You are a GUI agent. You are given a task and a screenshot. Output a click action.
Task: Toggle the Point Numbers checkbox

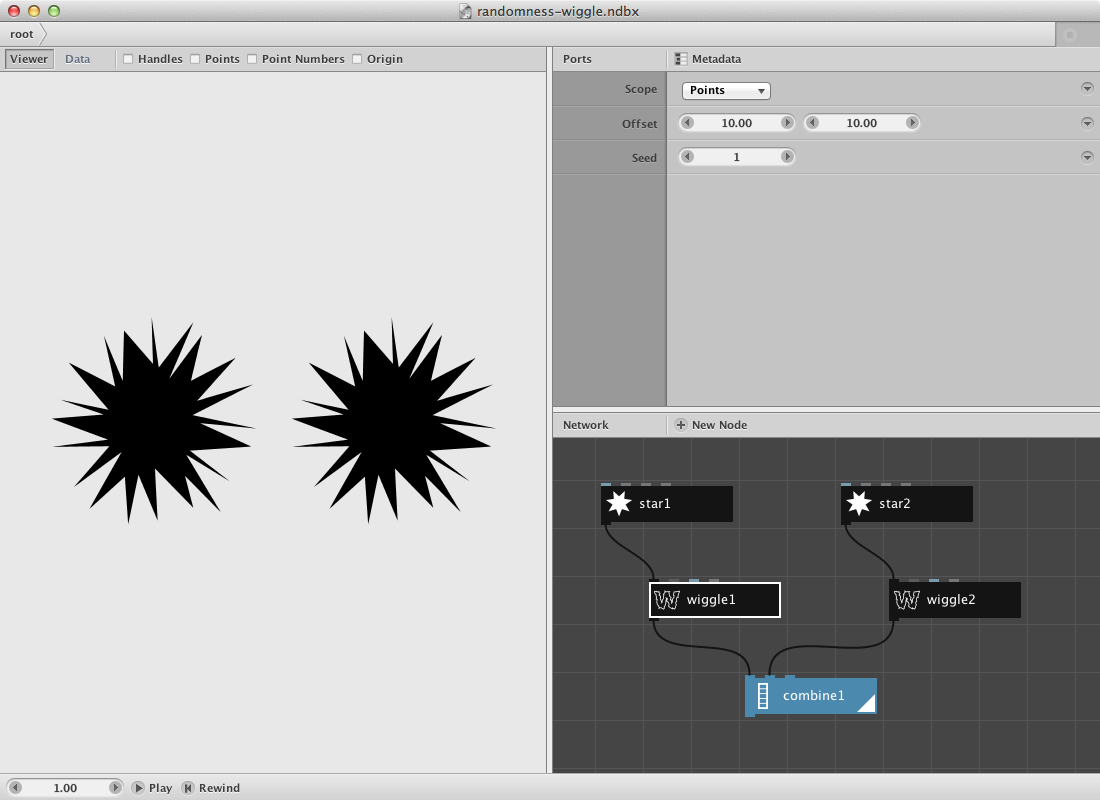tap(252, 59)
